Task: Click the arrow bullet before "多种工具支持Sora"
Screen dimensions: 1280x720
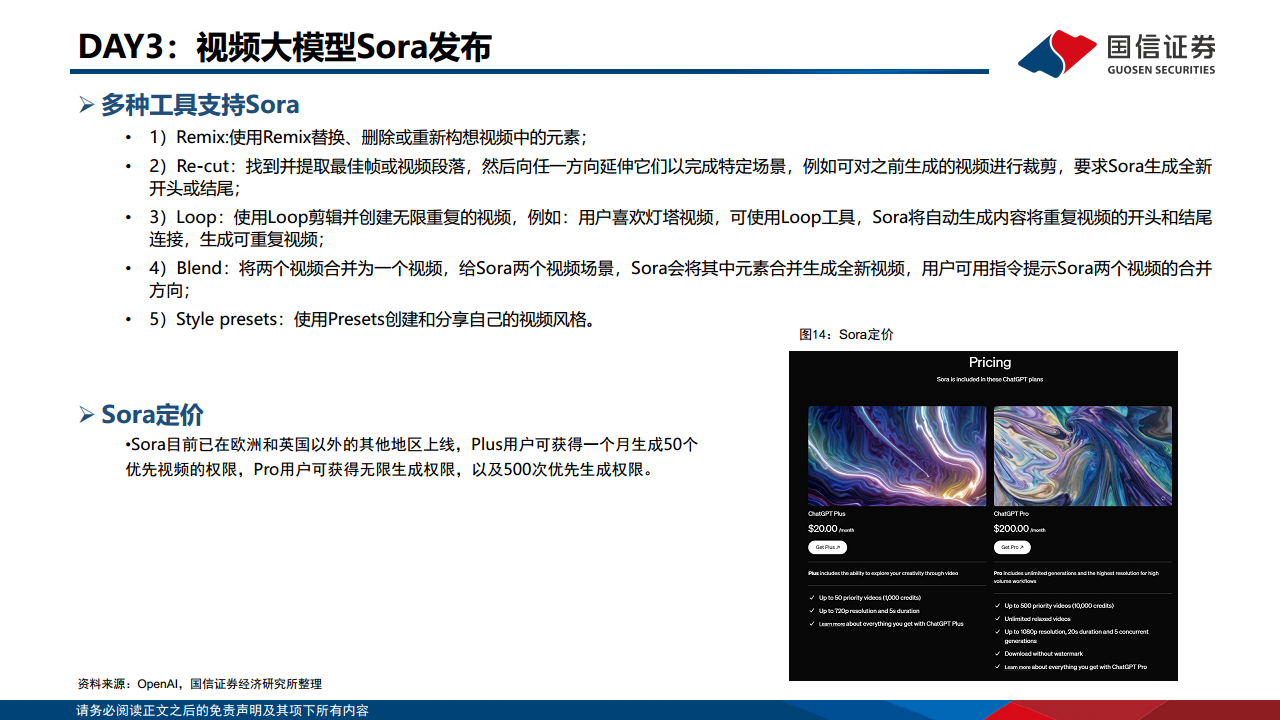Action: pyautogui.click(x=87, y=105)
